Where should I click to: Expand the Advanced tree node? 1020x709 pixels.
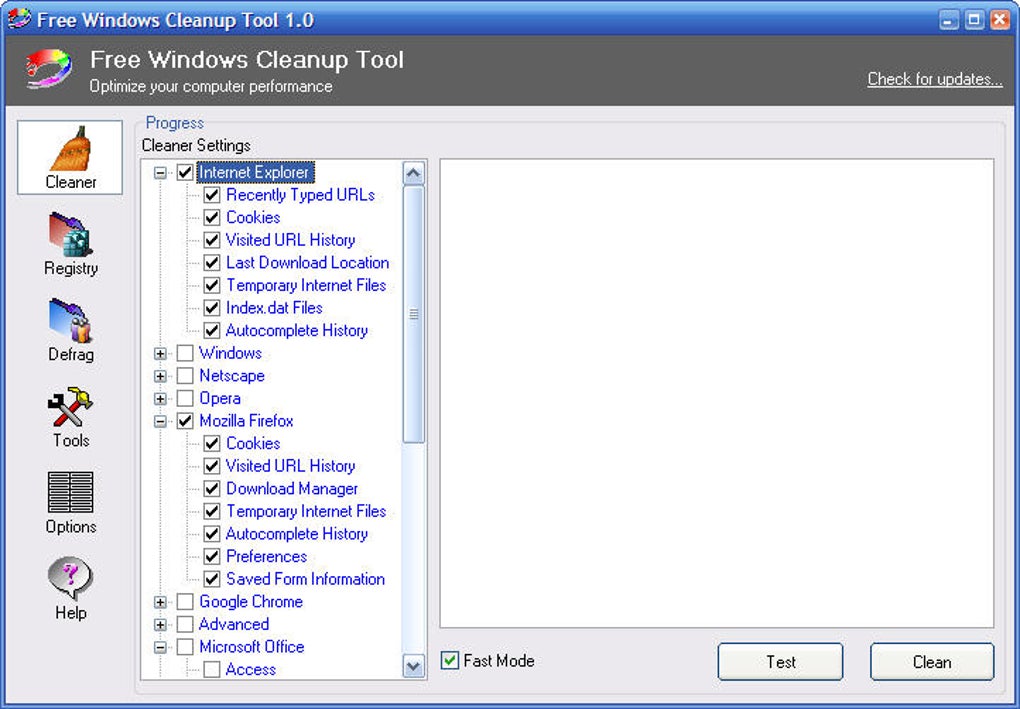tap(160, 624)
